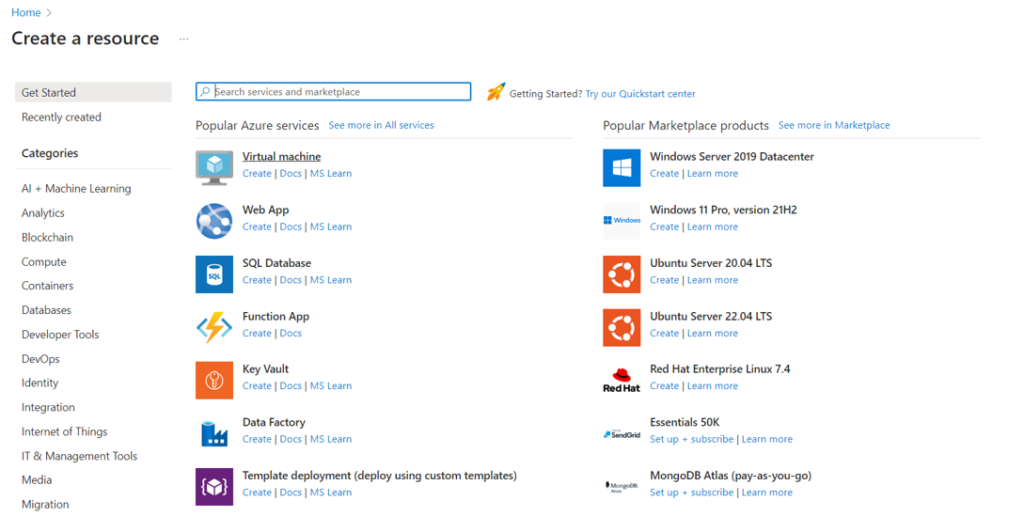Screen dimensions: 1024x516
Task: Click the Web App title text
Action: tap(265, 210)
